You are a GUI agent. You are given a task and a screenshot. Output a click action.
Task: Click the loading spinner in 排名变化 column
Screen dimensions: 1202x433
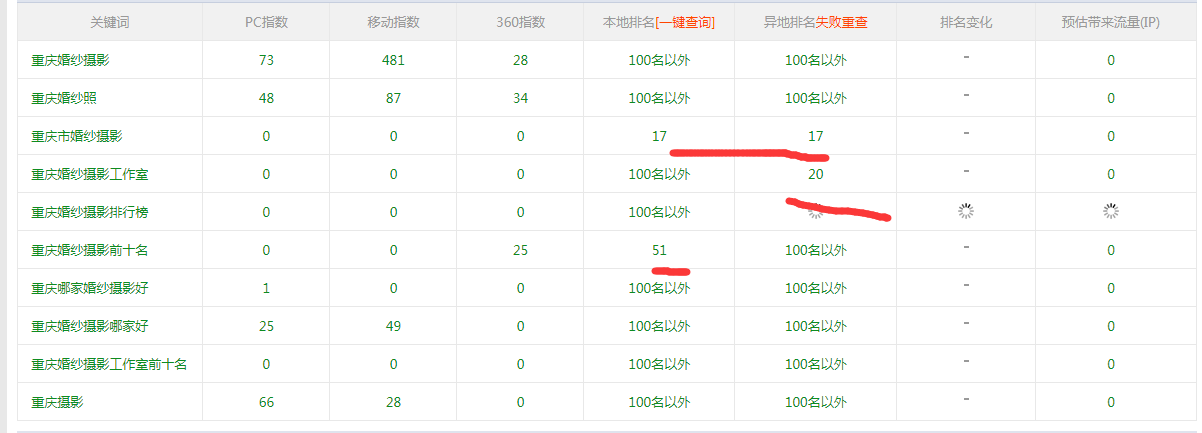click(966, 211)
